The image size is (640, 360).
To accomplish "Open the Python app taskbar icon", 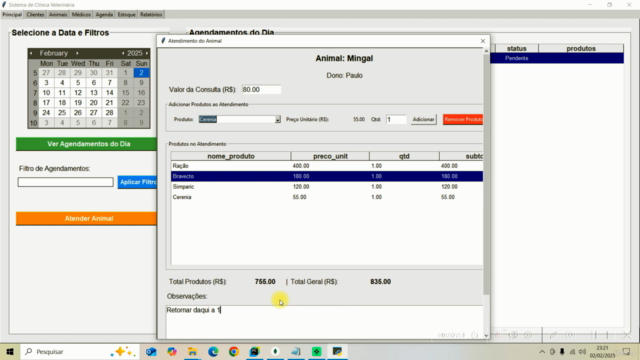I will (337, 351).
